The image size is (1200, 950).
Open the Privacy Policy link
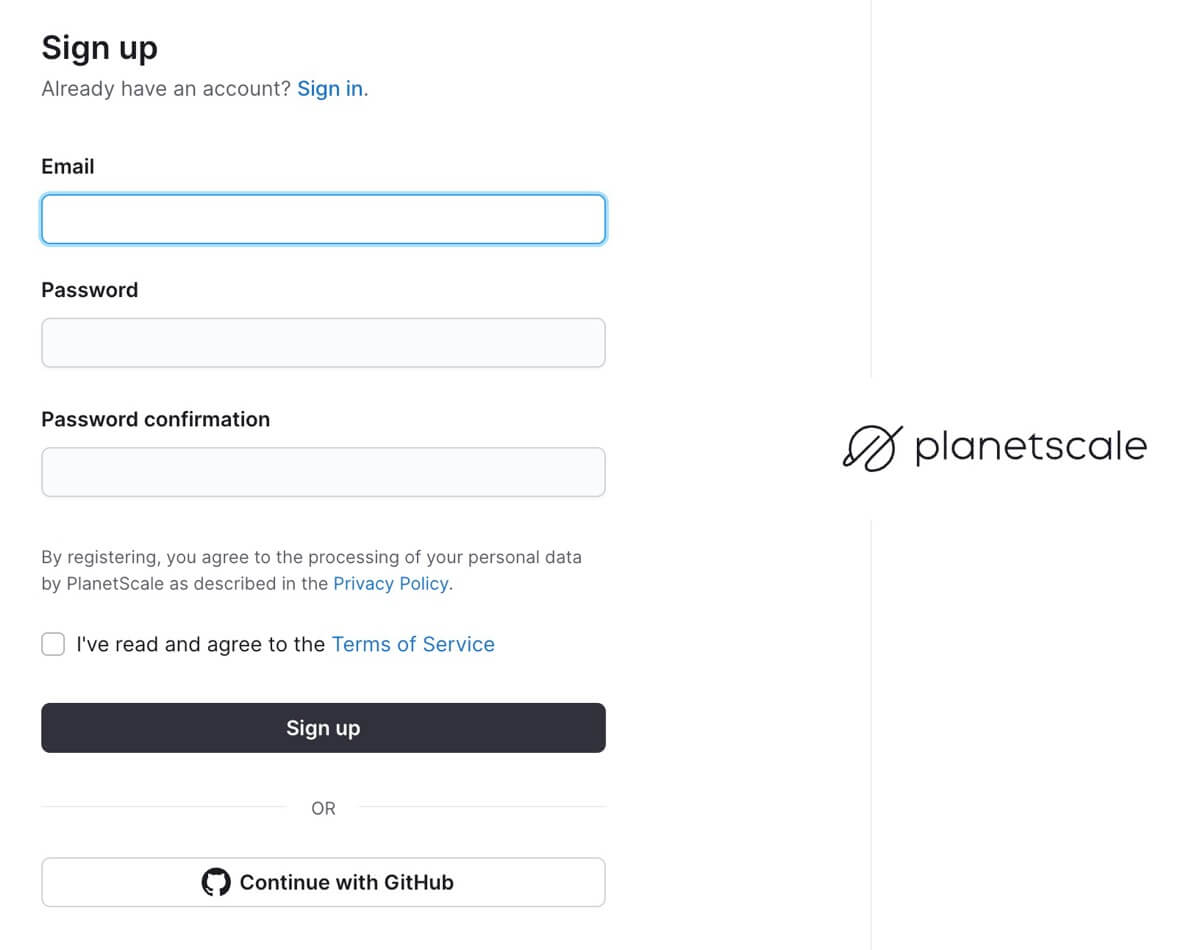391,584
